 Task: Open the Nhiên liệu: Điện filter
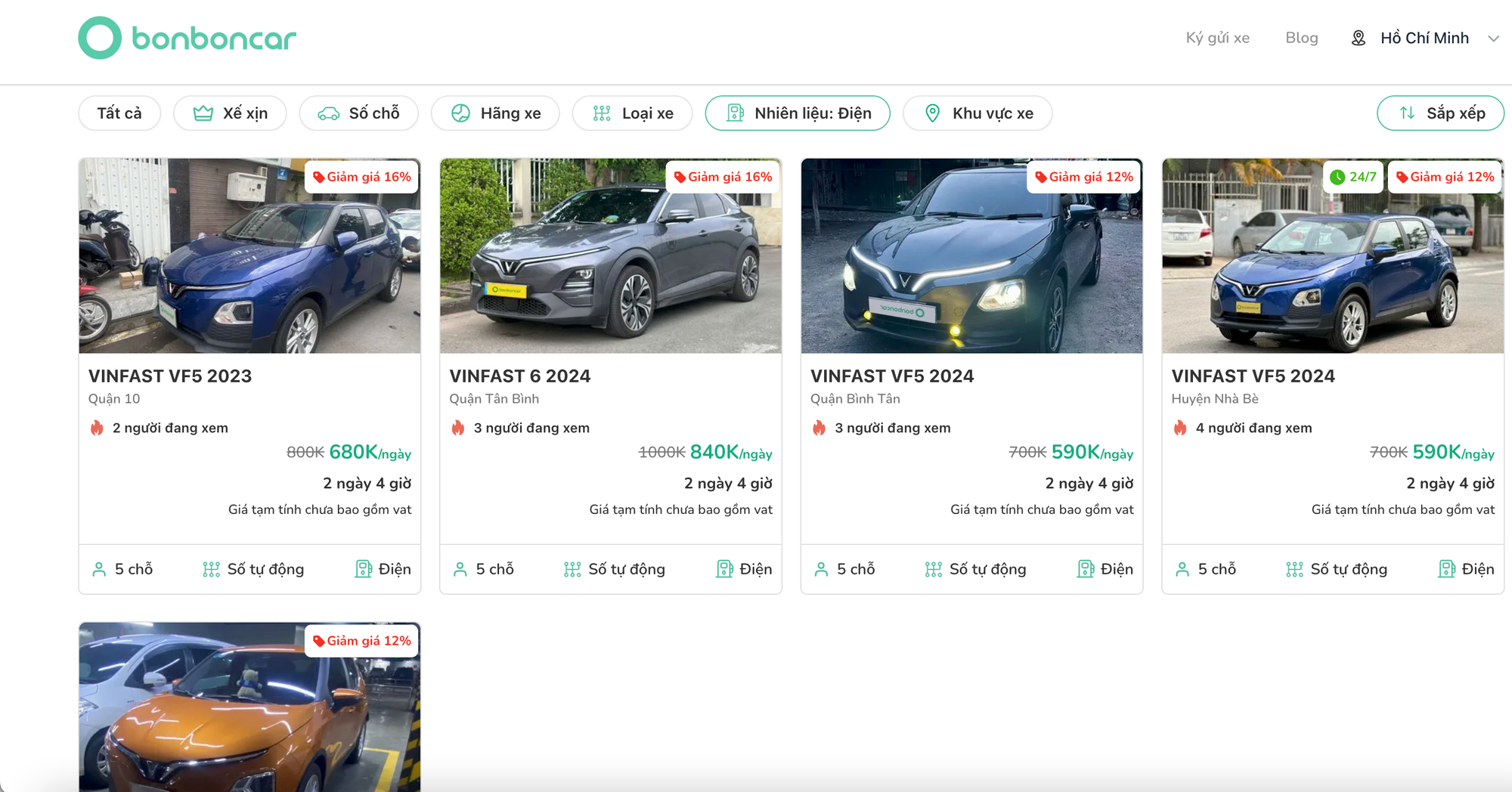click(x=798, y=113)
